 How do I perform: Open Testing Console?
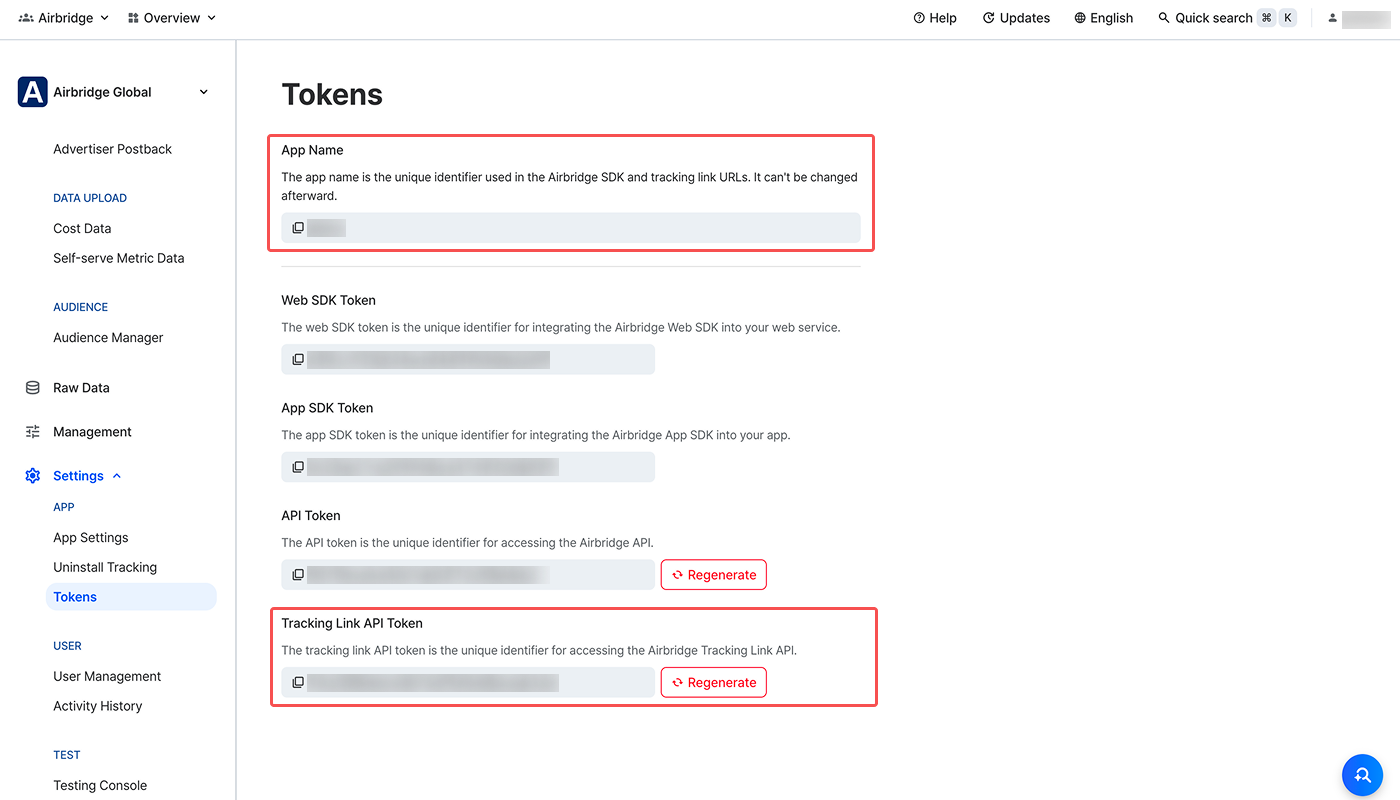point(100,785)
